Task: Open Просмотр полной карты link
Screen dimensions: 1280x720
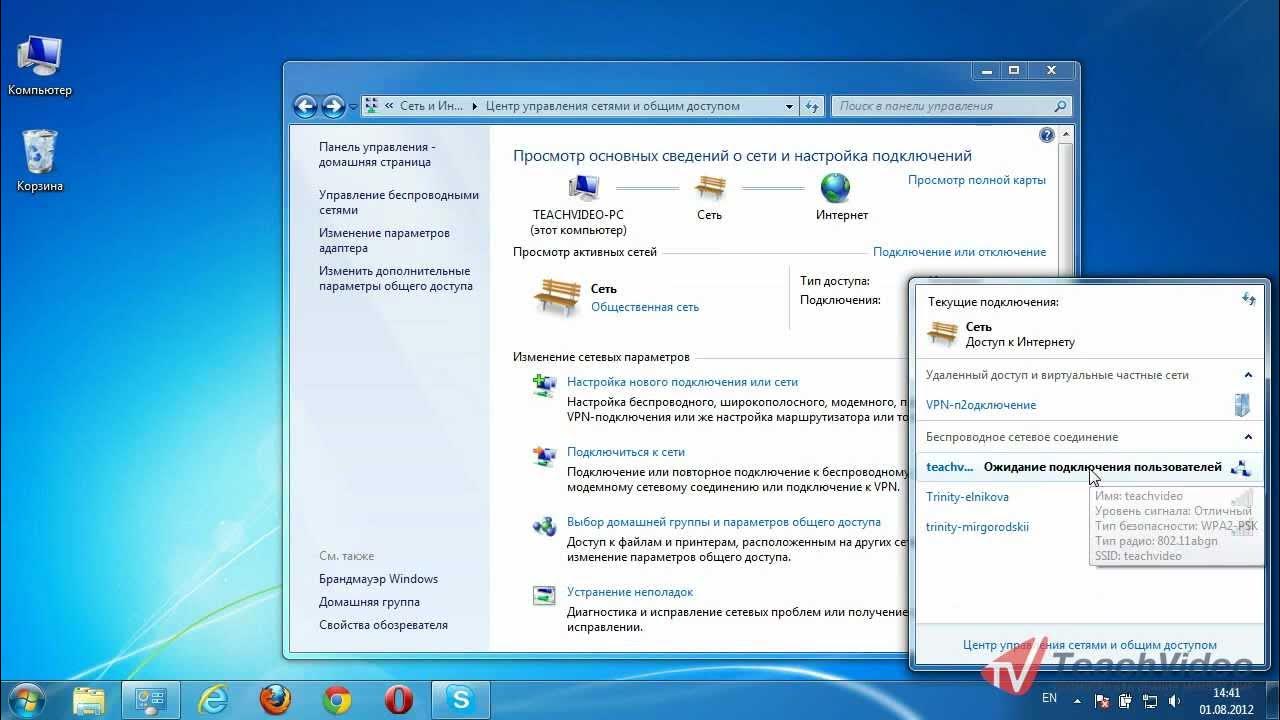Action: point(977,180)
